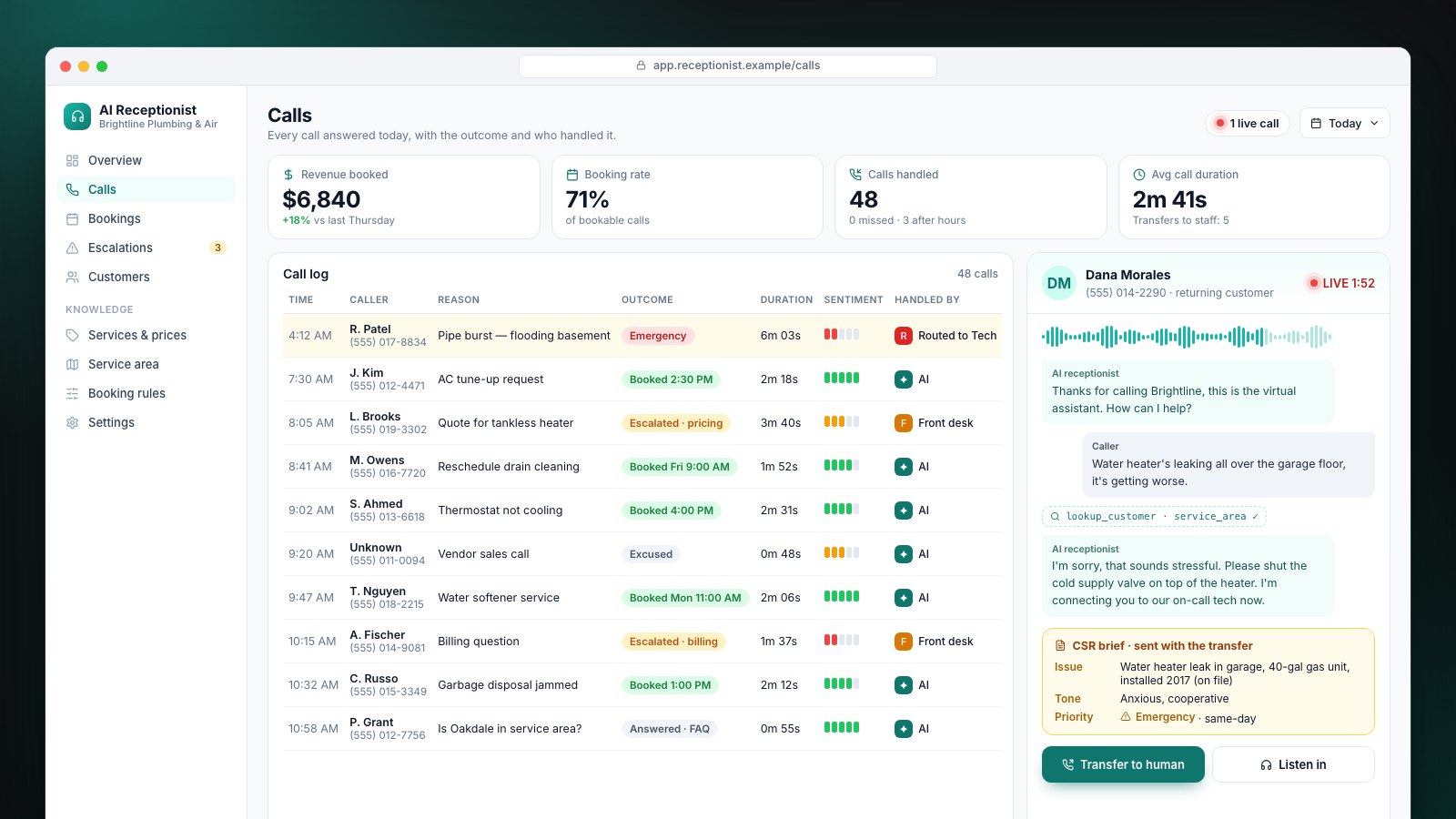
Task: Click the Listen in button
Action: (x=1293, y=764)
